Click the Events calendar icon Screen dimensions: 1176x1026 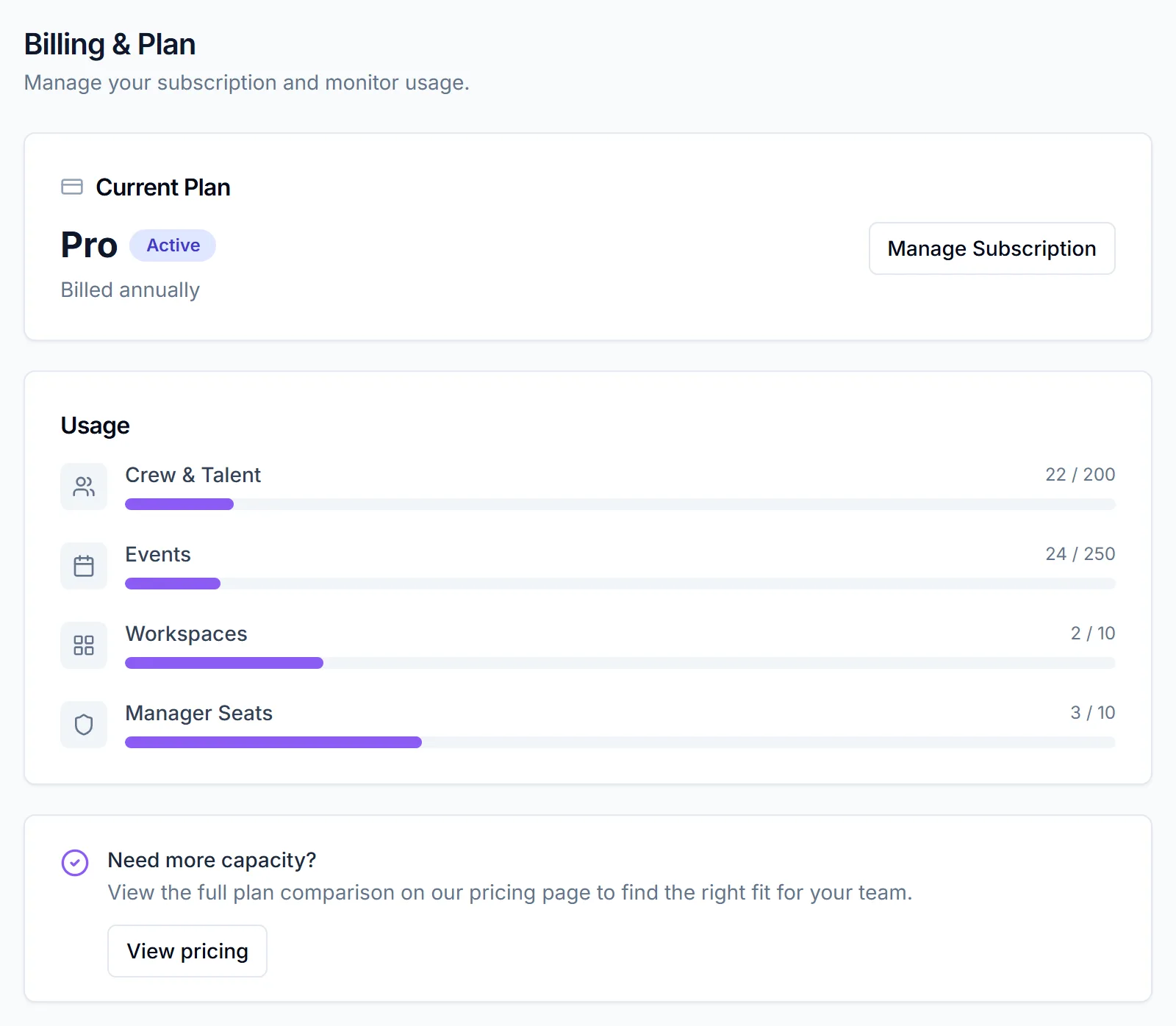click(84, 566)
